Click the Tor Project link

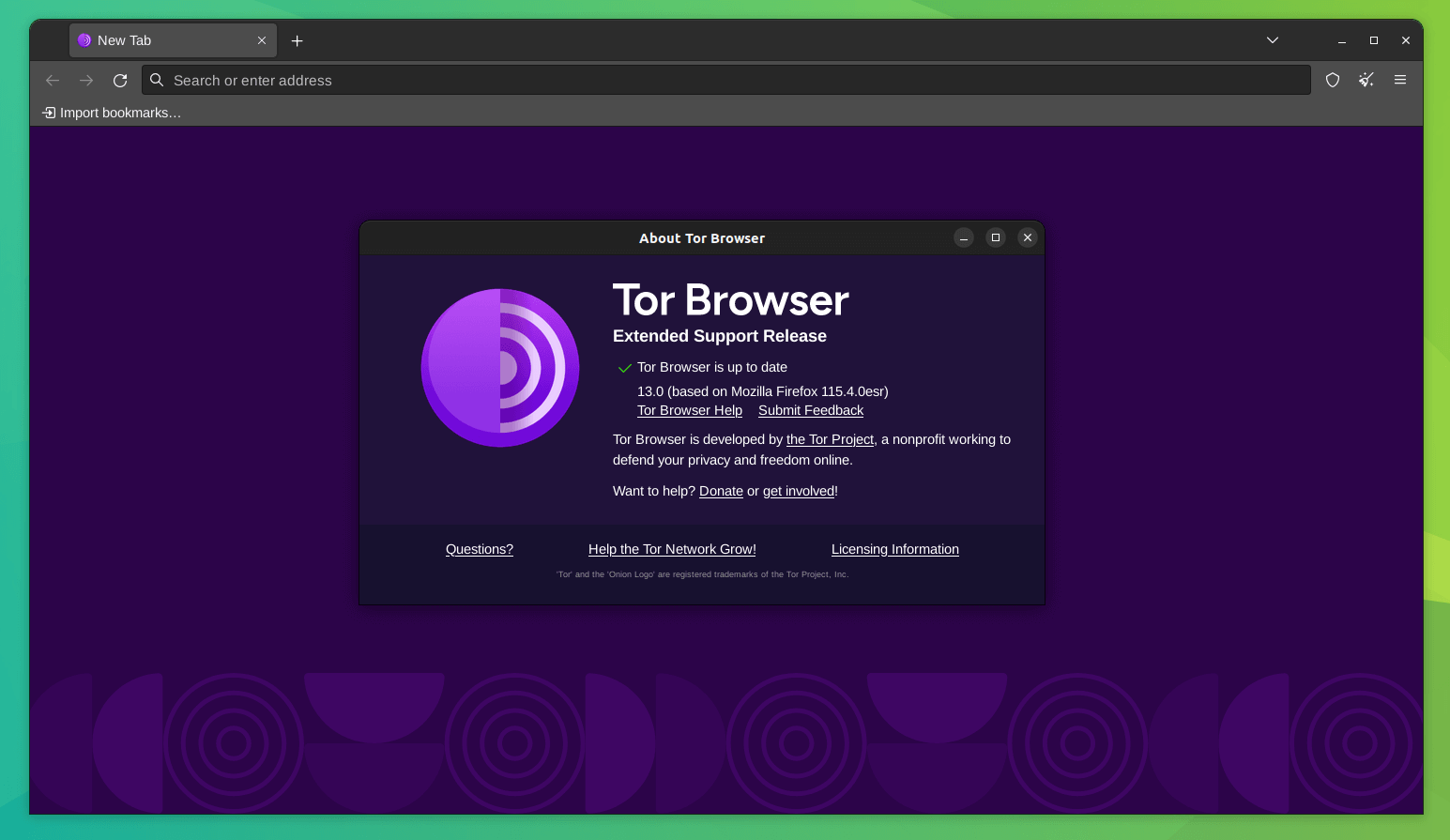pos(830,439)
